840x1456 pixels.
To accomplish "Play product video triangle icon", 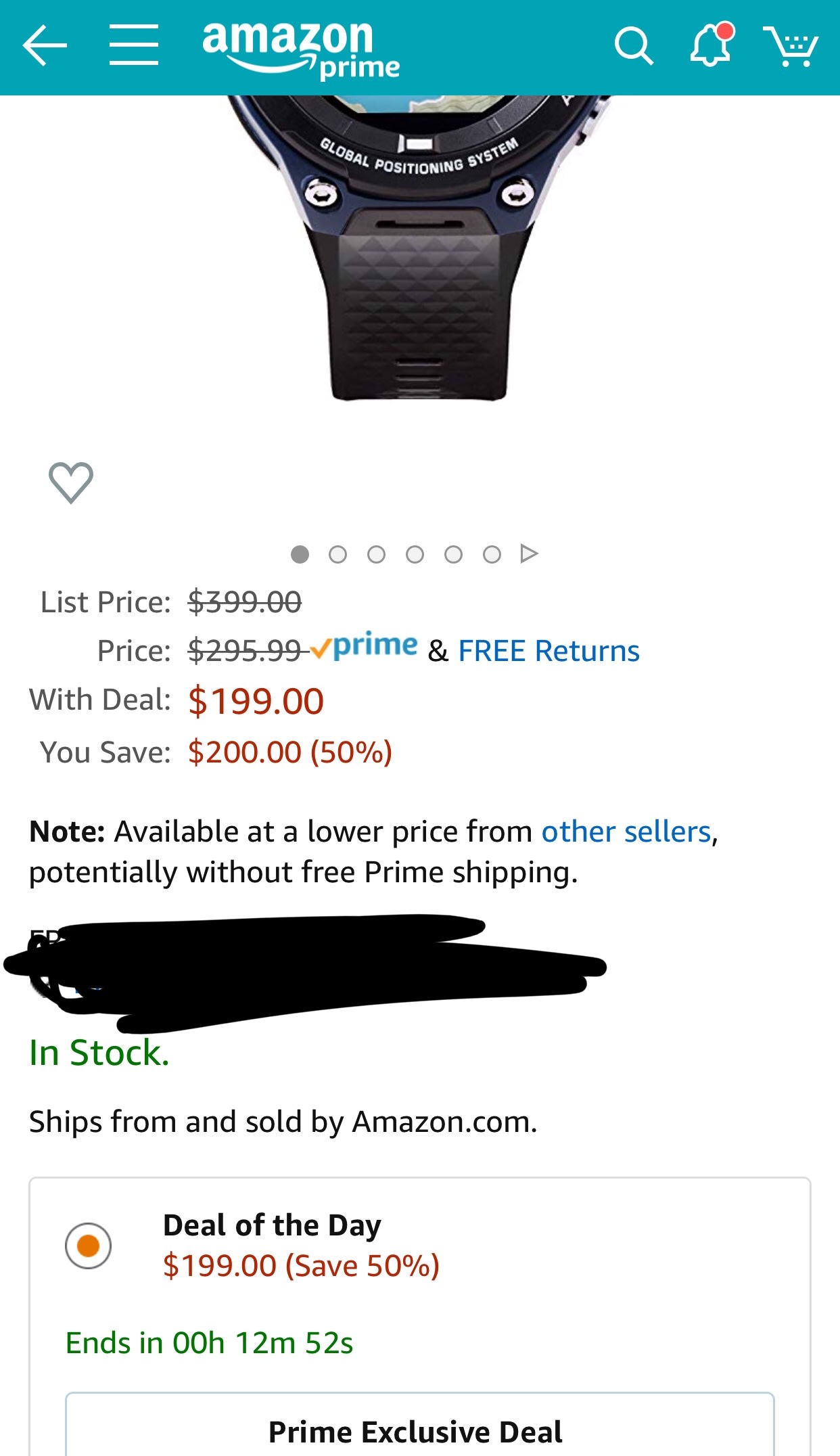I will click(529, 553).
